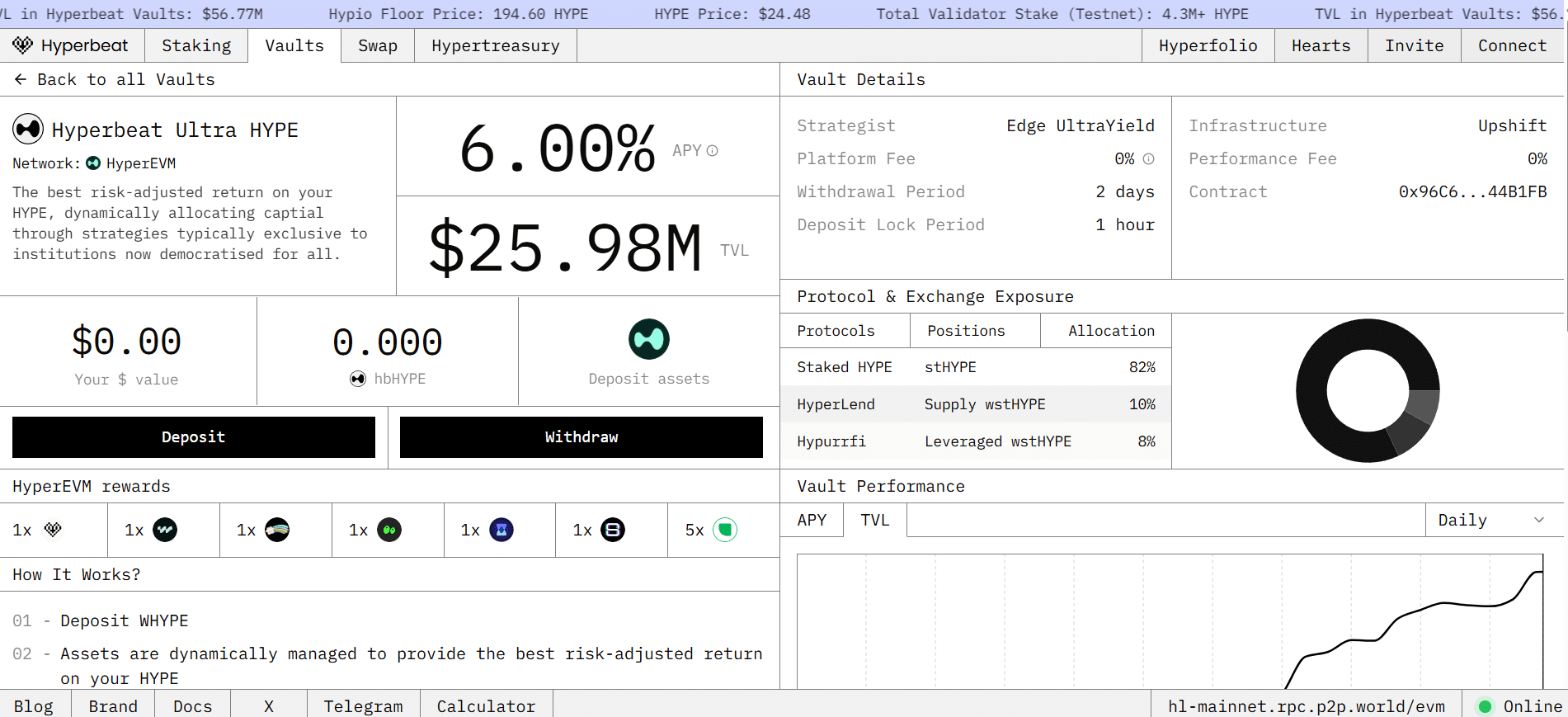Click the allocation donut chart
The height and width of the screenshot is (717, 1568).
tap(1368, 390)
